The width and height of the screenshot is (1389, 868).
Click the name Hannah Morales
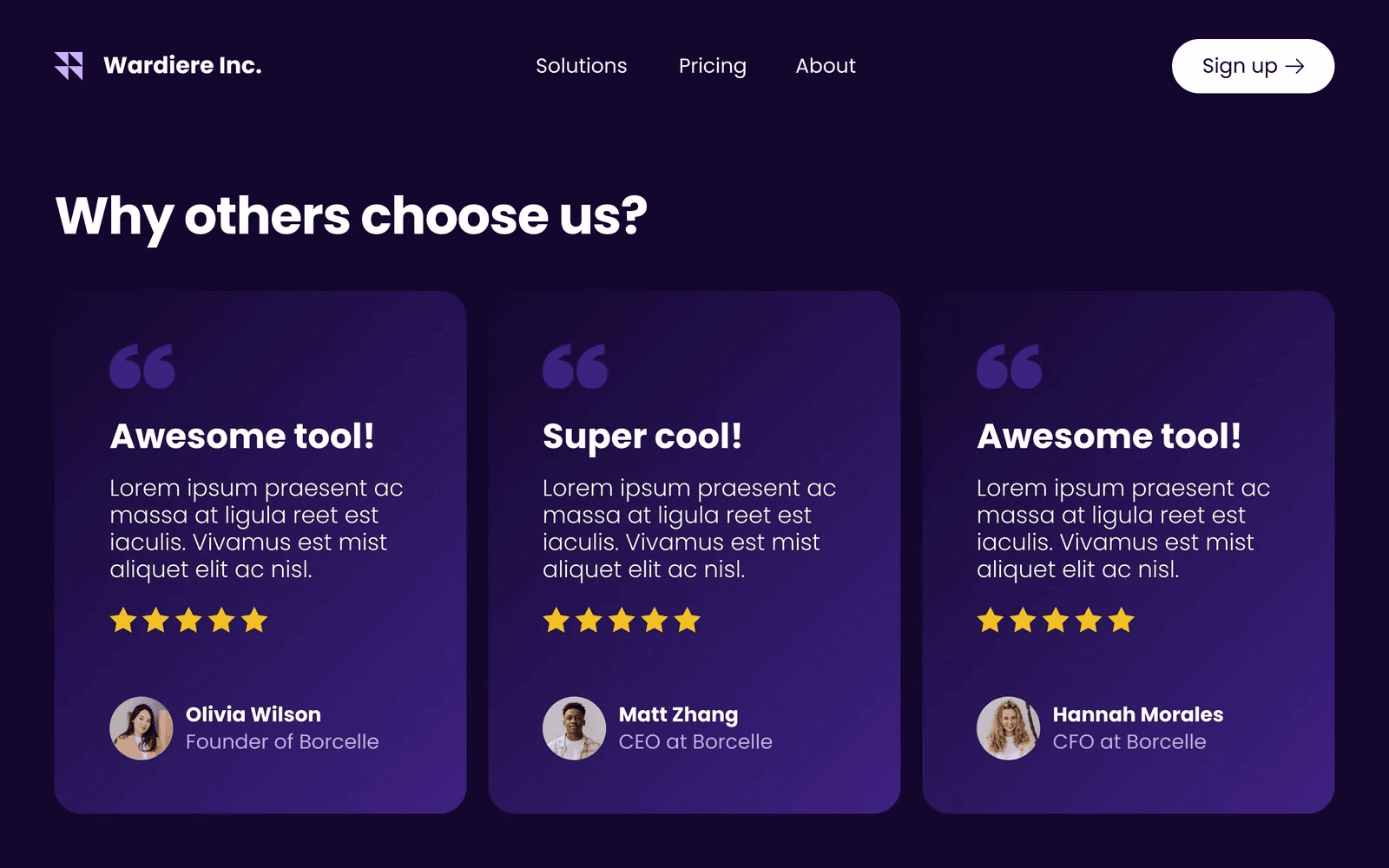pyautogui.click(x=1137, y=714)
